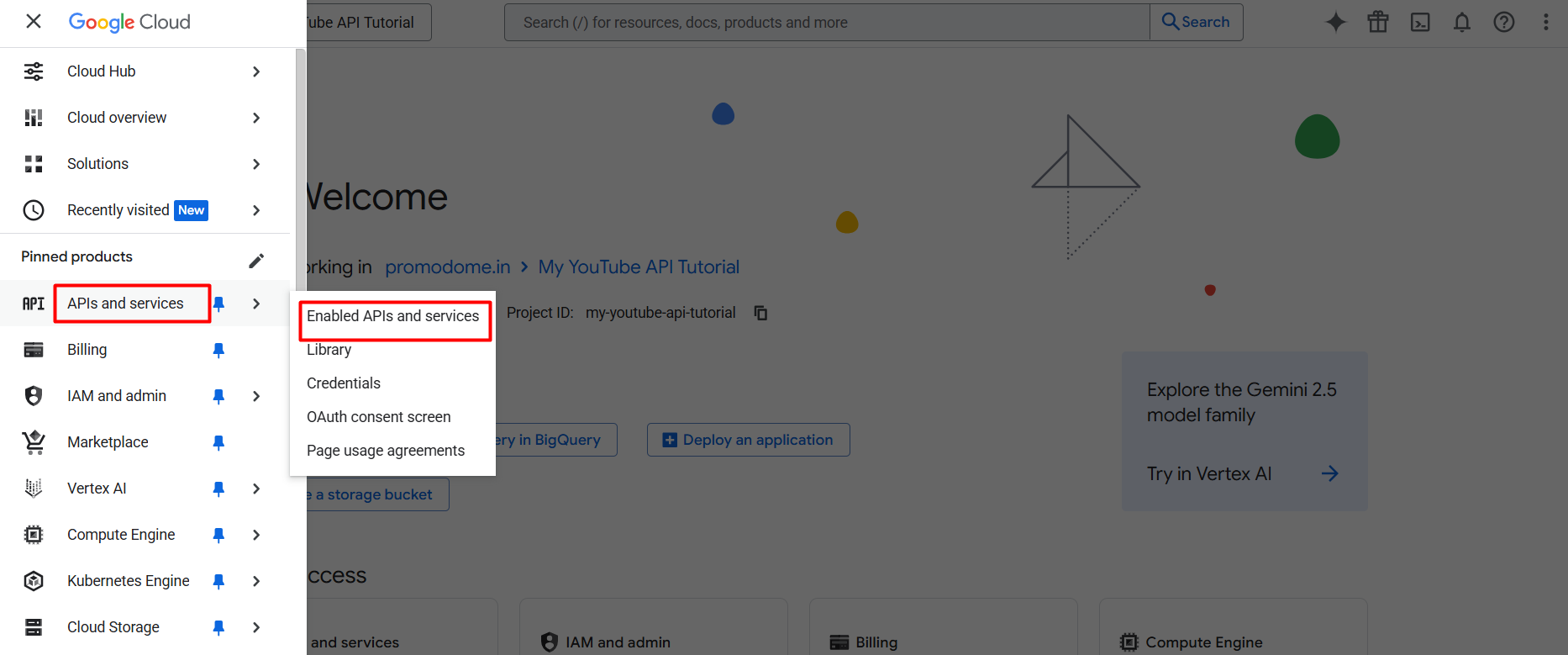The image size is (1568, 655).
Task: Select Enabled APIs and services
Action: pos(392,316)
